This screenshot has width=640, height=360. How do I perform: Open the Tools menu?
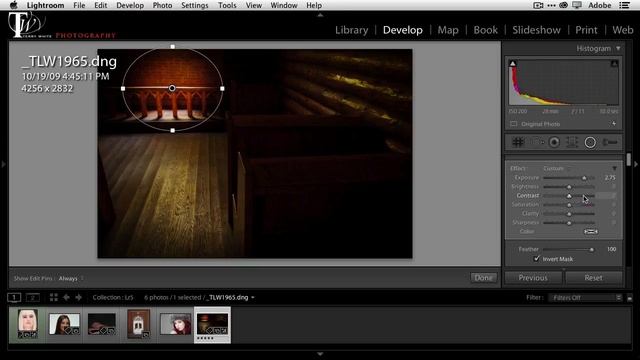pos(227,5)
